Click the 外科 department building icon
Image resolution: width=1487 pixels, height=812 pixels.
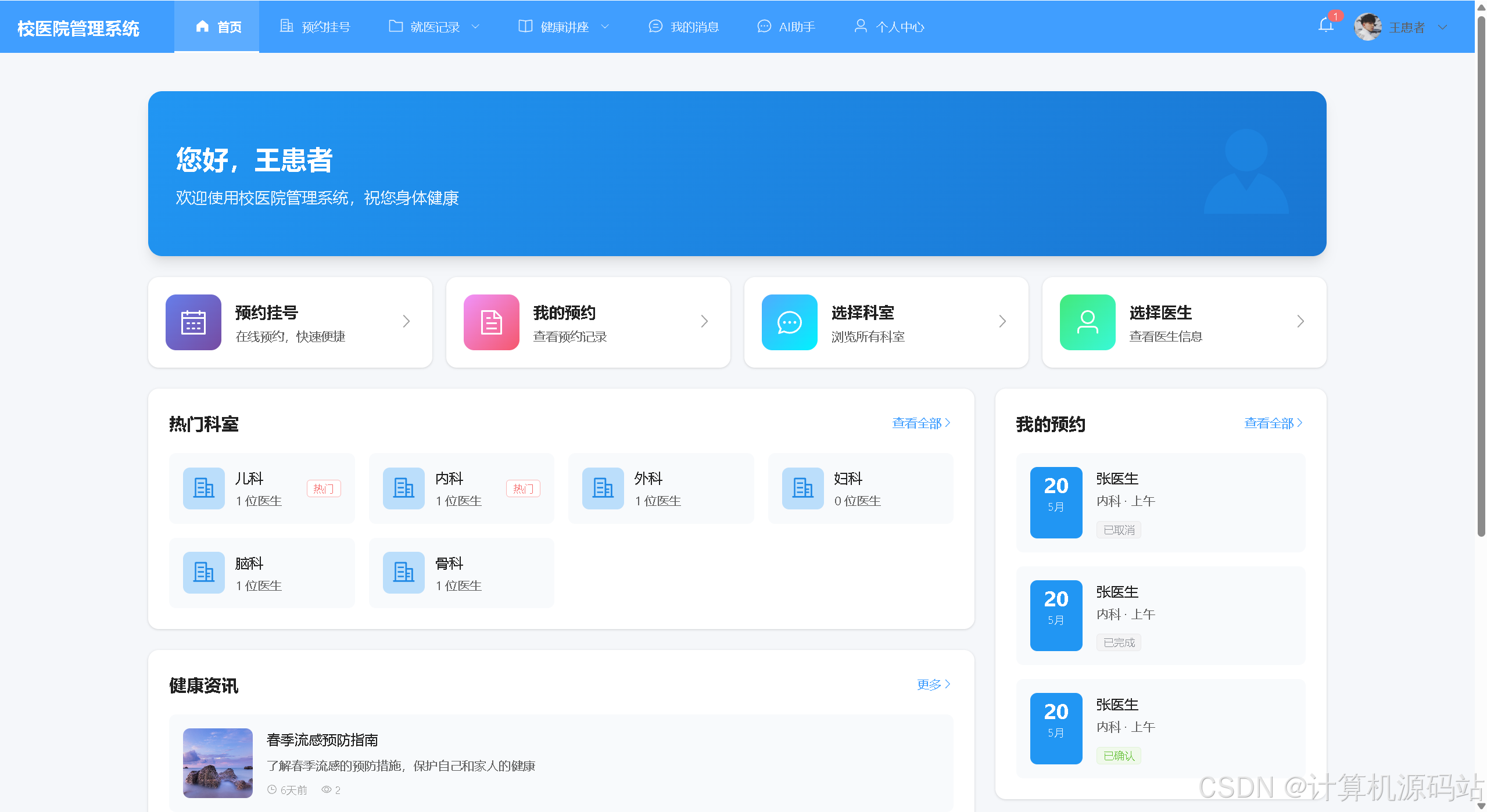603,488
